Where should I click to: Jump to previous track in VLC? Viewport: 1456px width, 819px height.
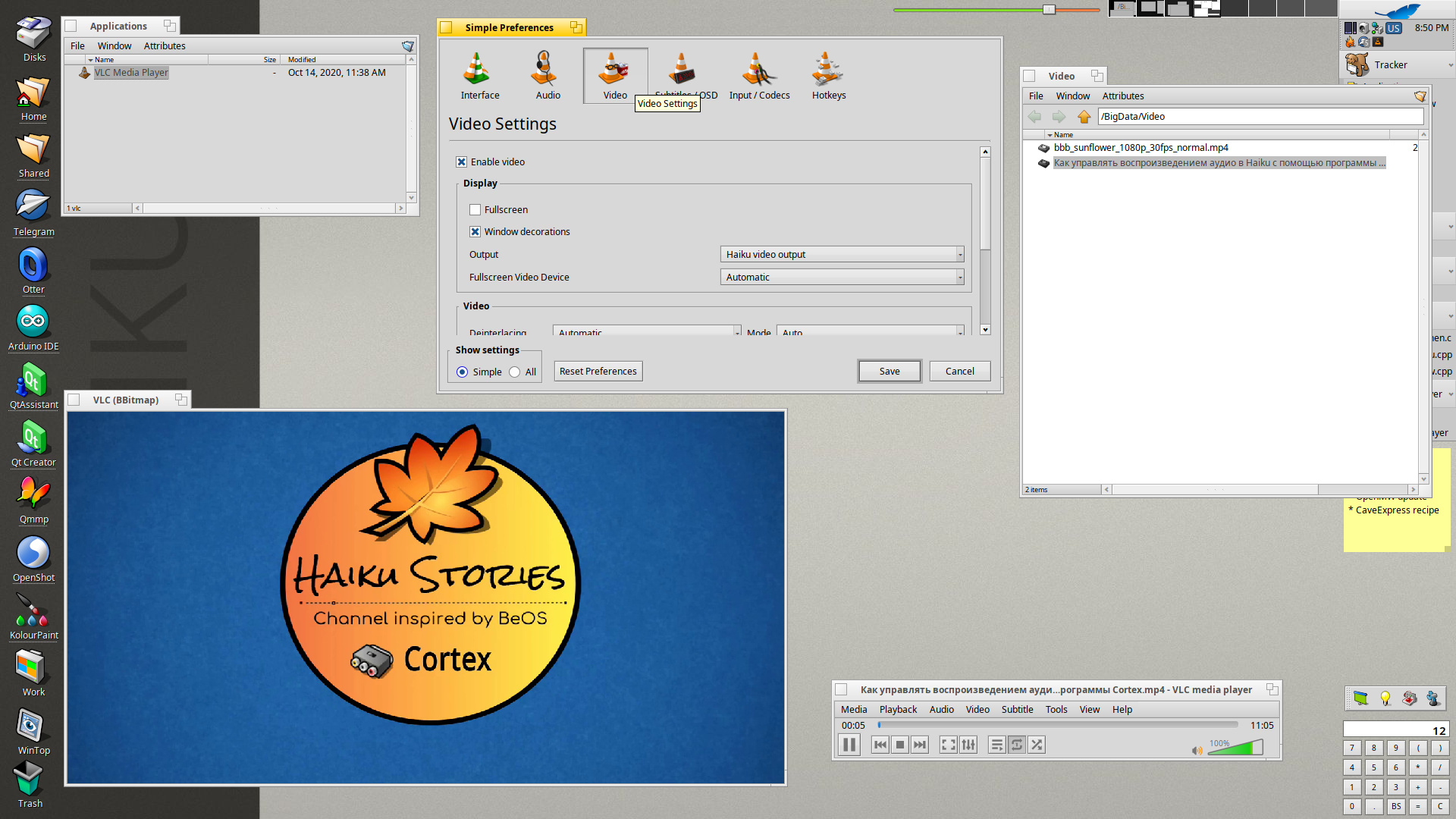point(880,745)
